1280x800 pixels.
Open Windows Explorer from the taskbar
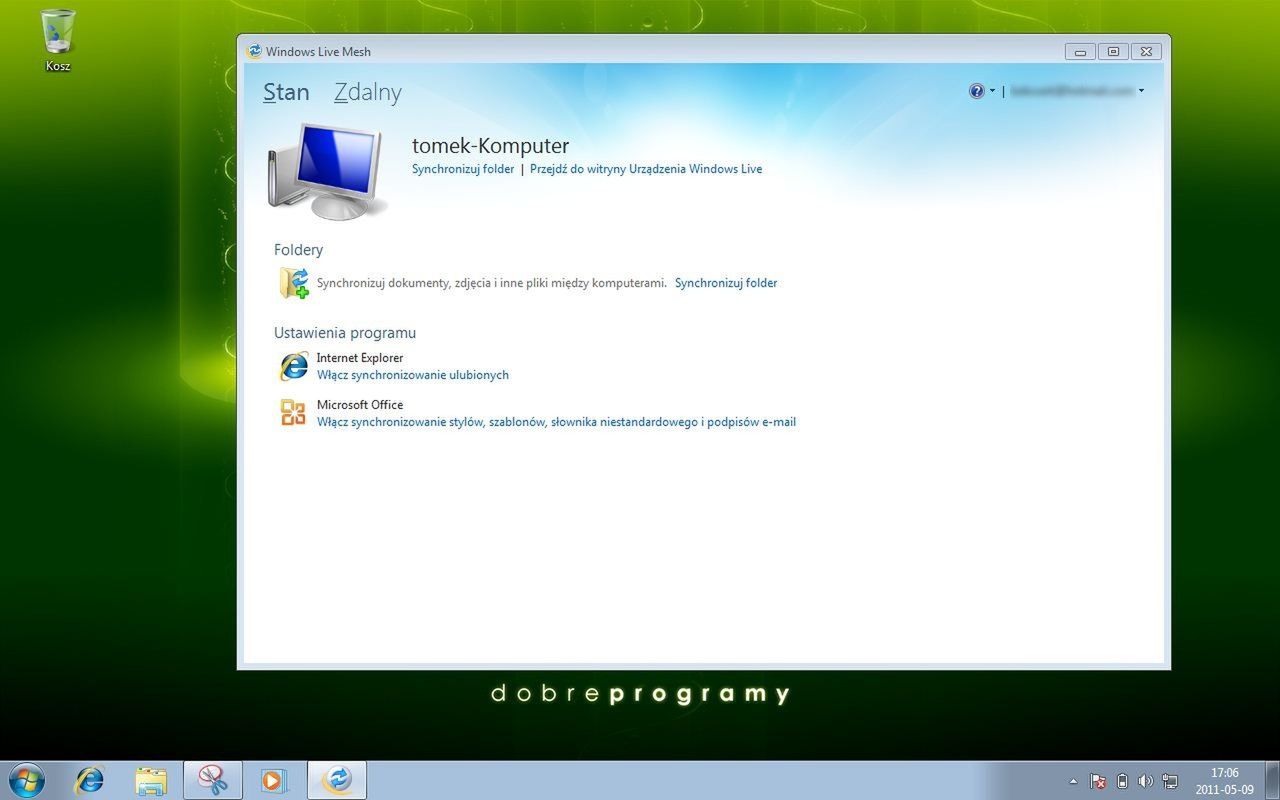(151, 779)
